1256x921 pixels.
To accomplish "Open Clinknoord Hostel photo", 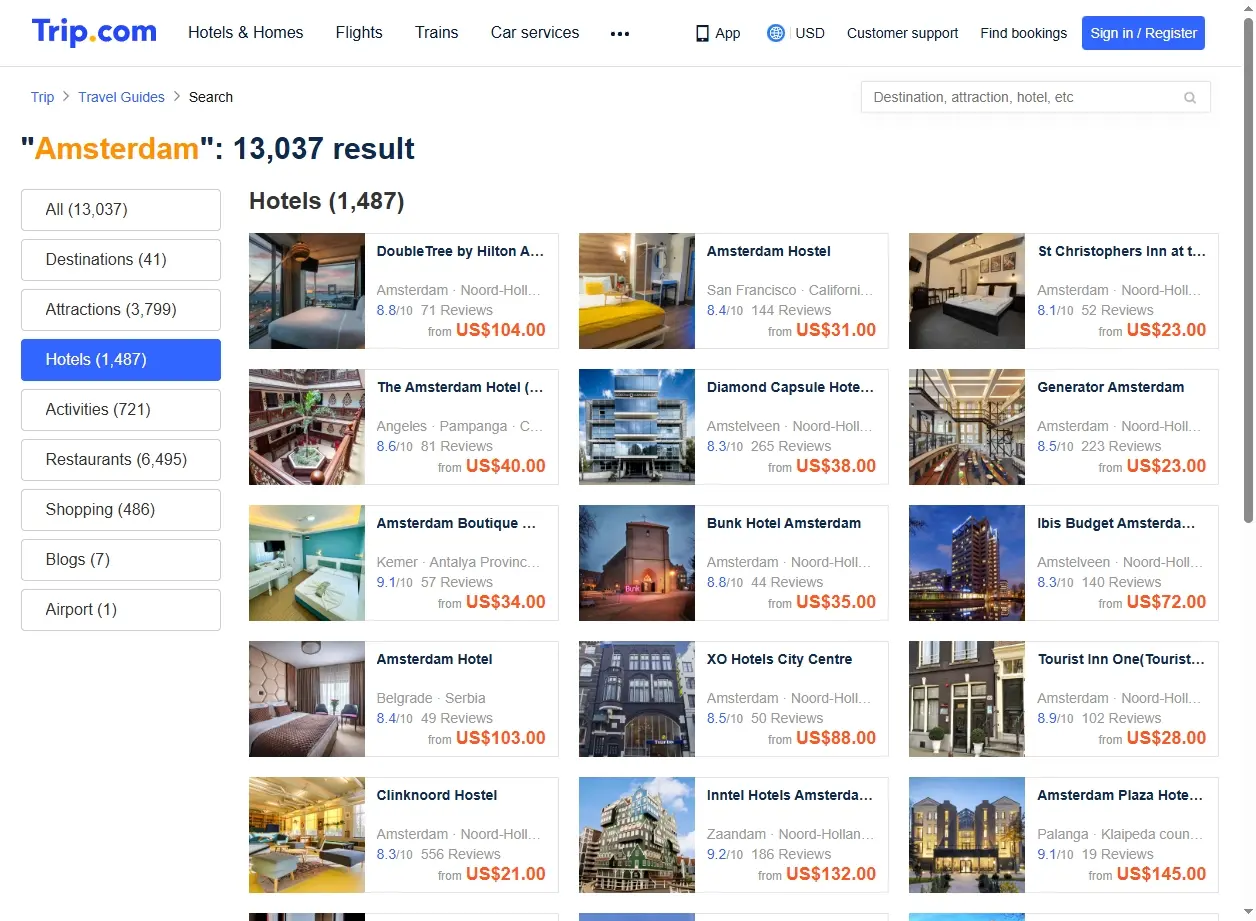I will pyautogui.click(x=307, y=835).
